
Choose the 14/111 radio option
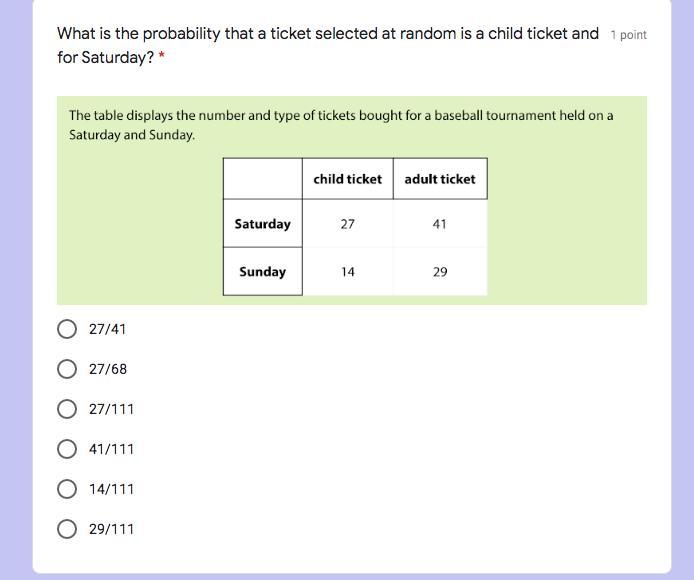tap(67, 489)
